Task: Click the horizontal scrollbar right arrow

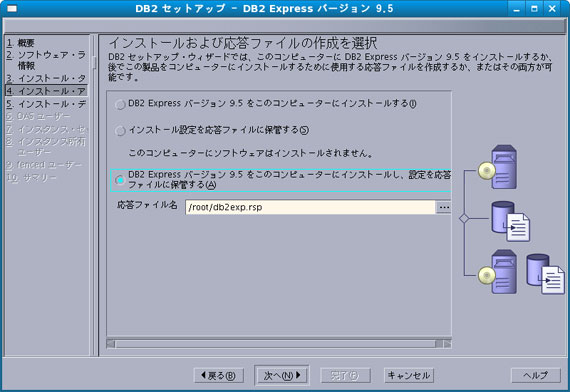Action: [447, 344]
